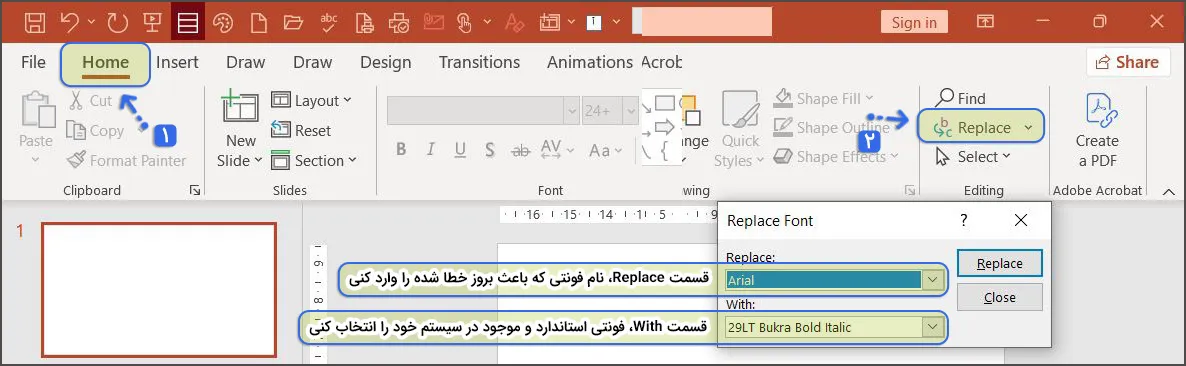Collapse the ribbon chevron
1186x366 pixels.
click(1168, 191)
